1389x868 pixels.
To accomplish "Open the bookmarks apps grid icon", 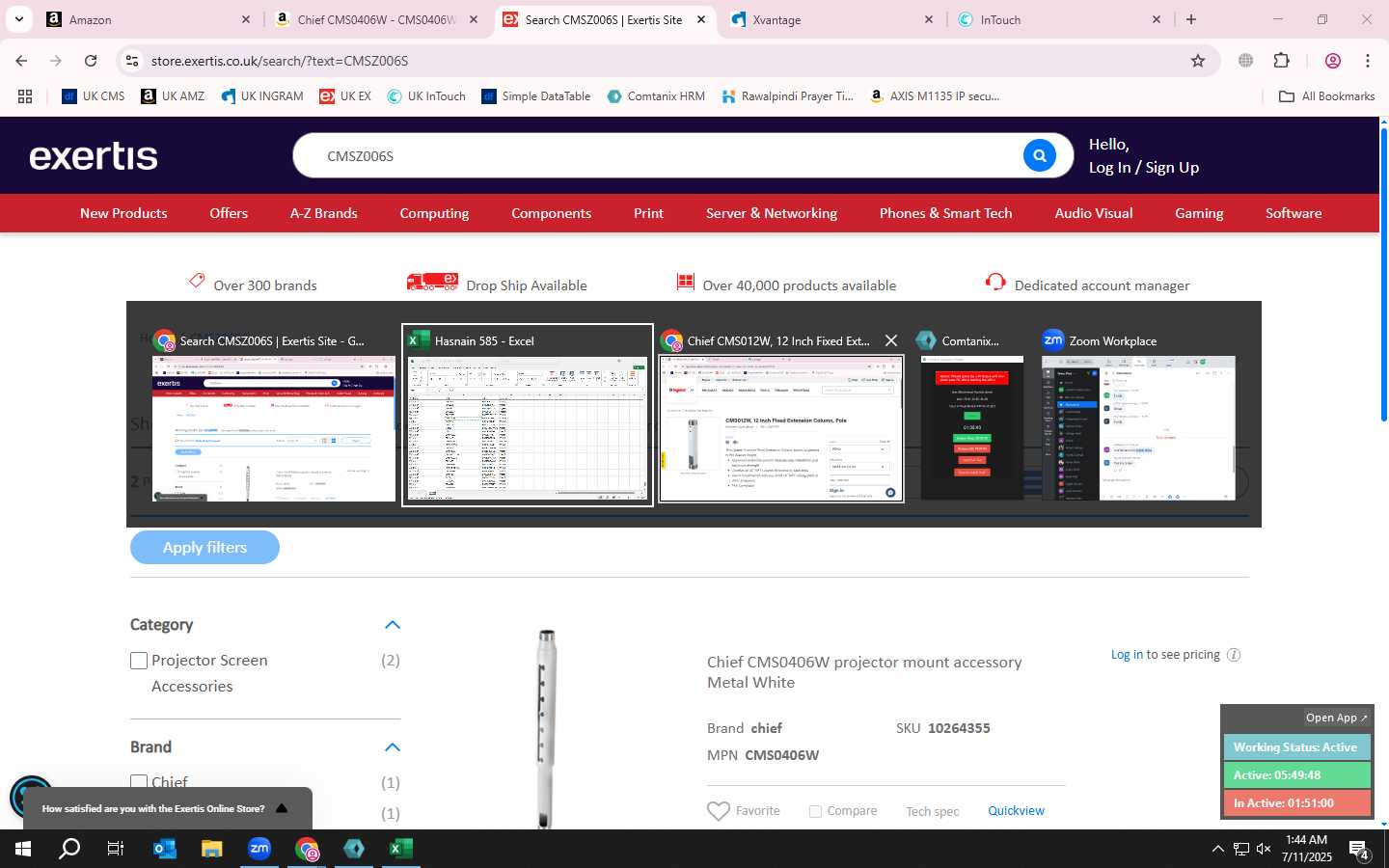I will (25, 96).
